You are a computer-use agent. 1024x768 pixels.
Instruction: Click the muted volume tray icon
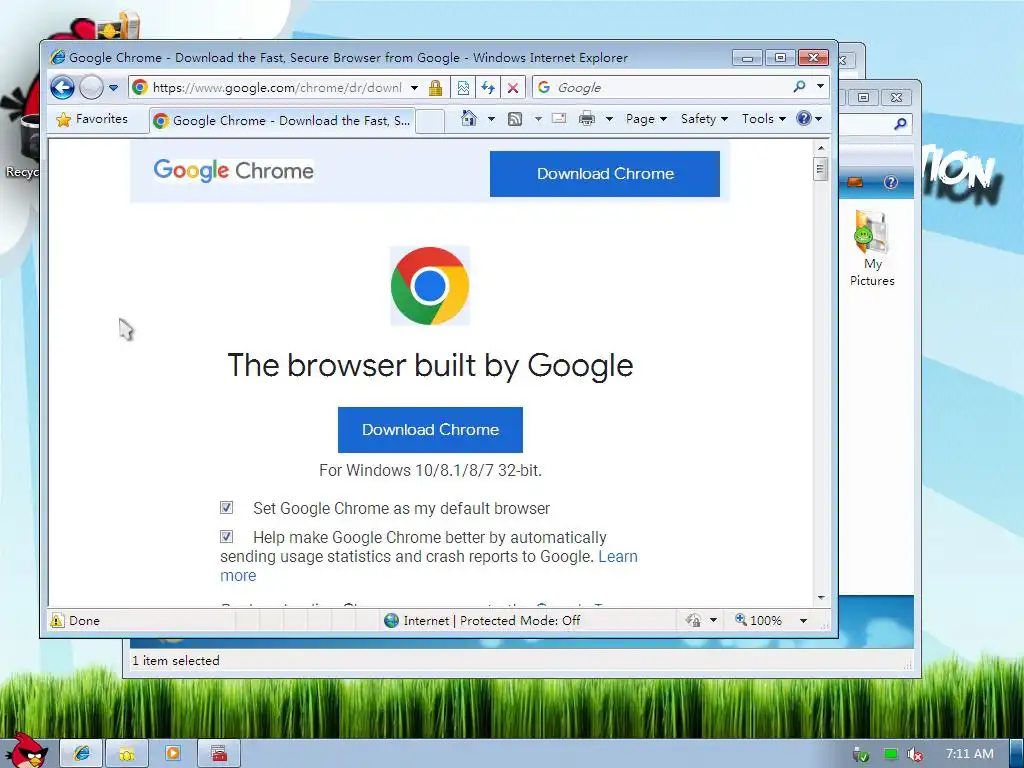point(915,754)
